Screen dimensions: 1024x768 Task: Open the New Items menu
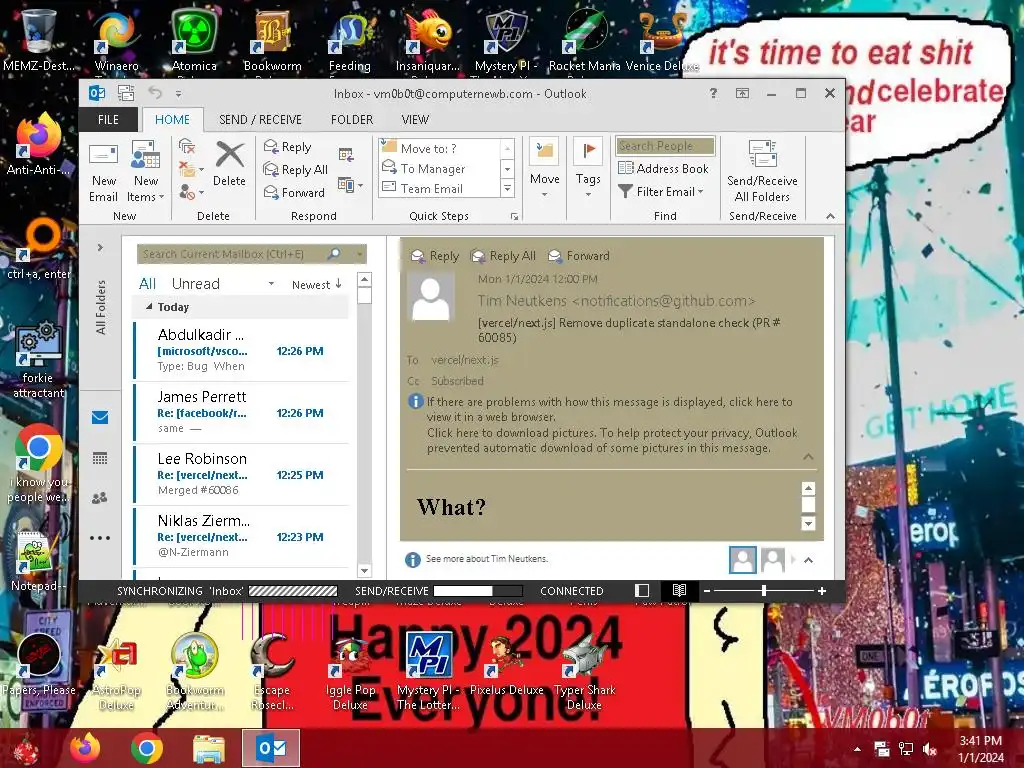point(146,172)
